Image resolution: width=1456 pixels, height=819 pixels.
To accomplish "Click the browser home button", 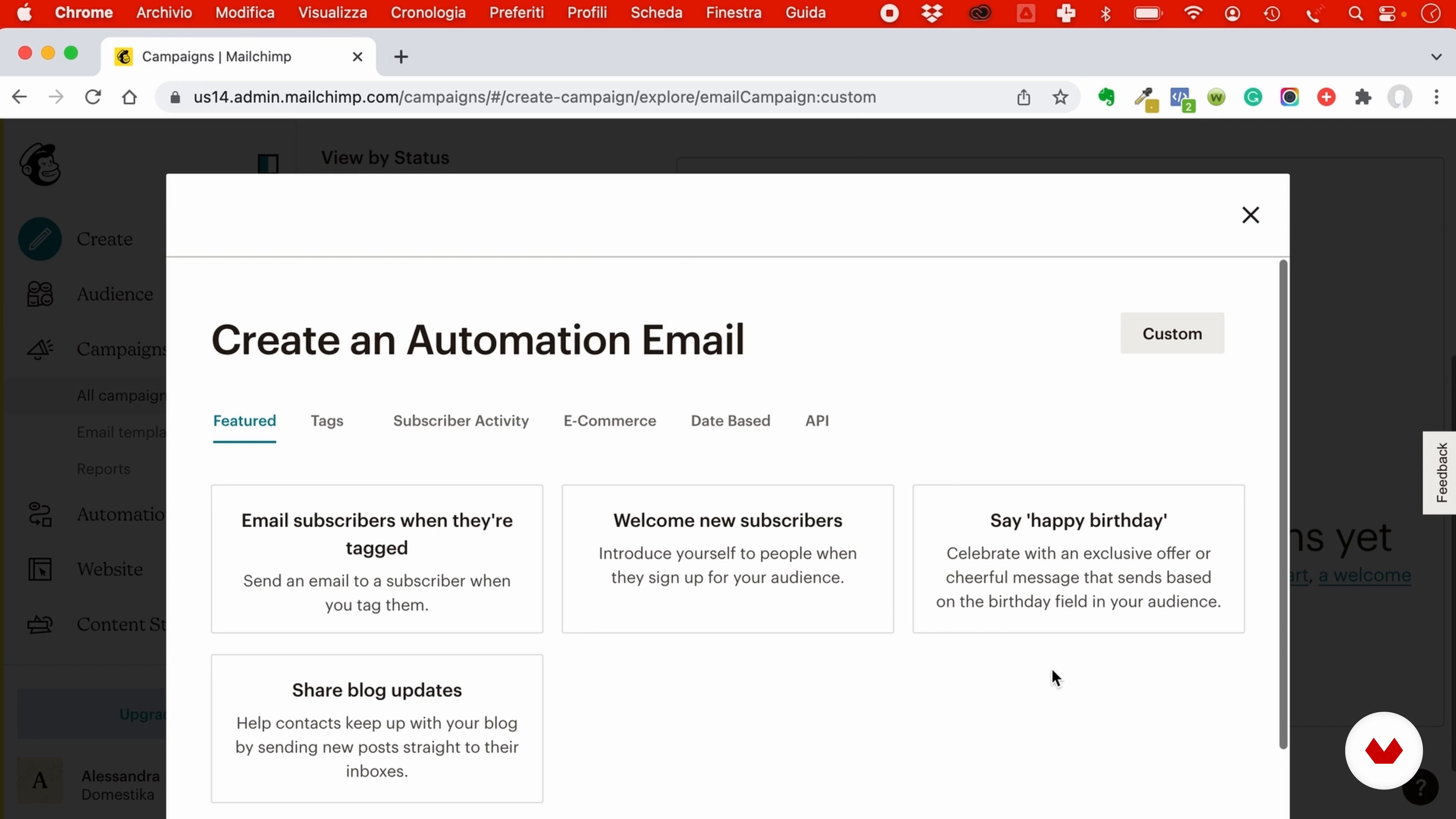I will [129, 97].
